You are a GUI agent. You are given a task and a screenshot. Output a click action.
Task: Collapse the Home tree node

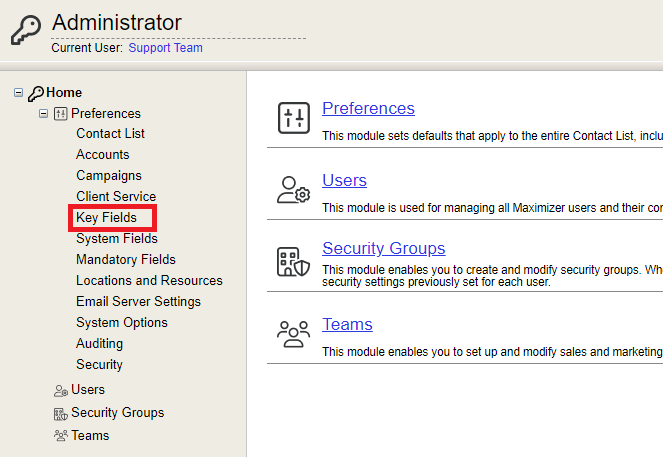tap(18, 92)
